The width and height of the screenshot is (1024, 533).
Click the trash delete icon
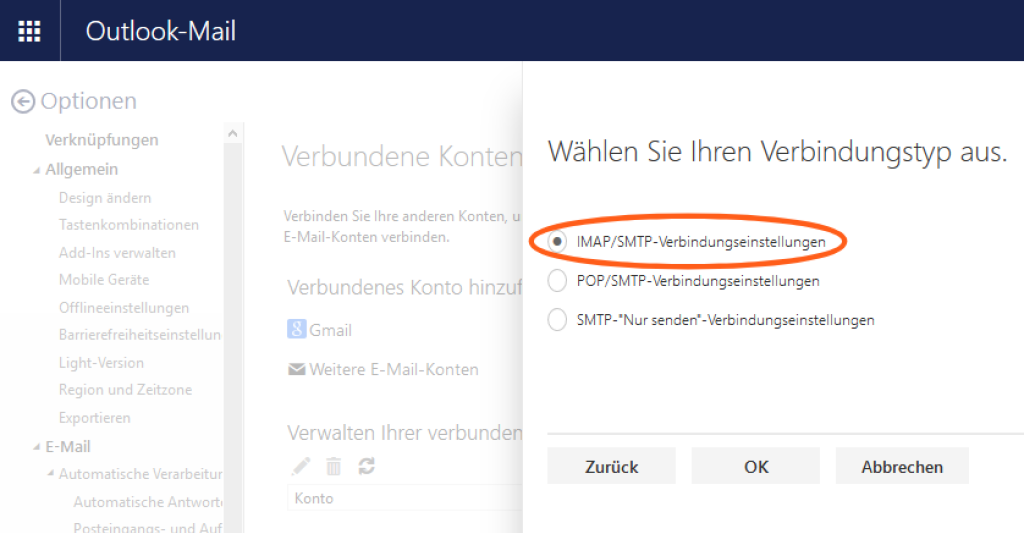coord(334,466)
